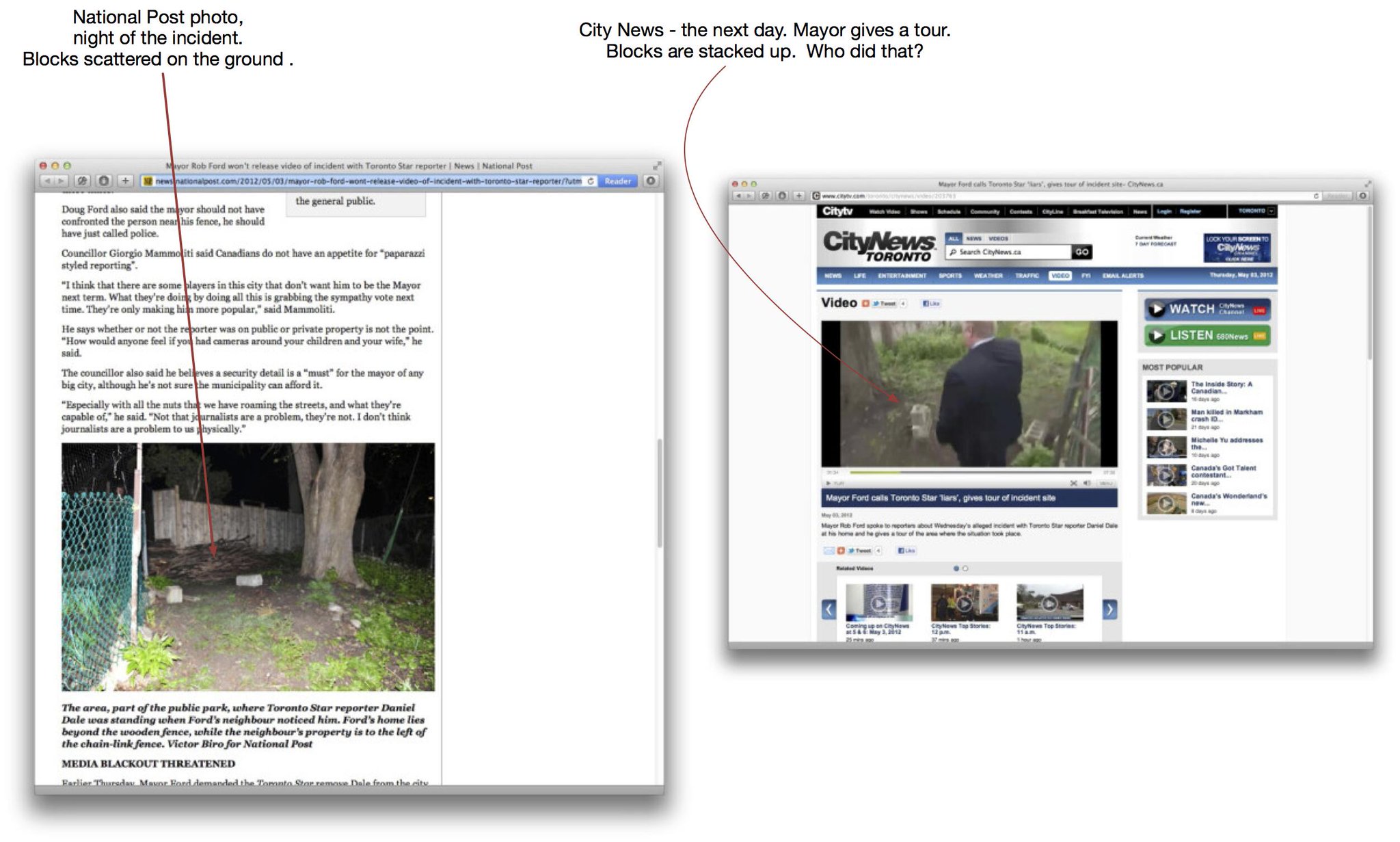
Task: Toggle video fullscreen icon in player
Action: click(x=1073, y=483)
